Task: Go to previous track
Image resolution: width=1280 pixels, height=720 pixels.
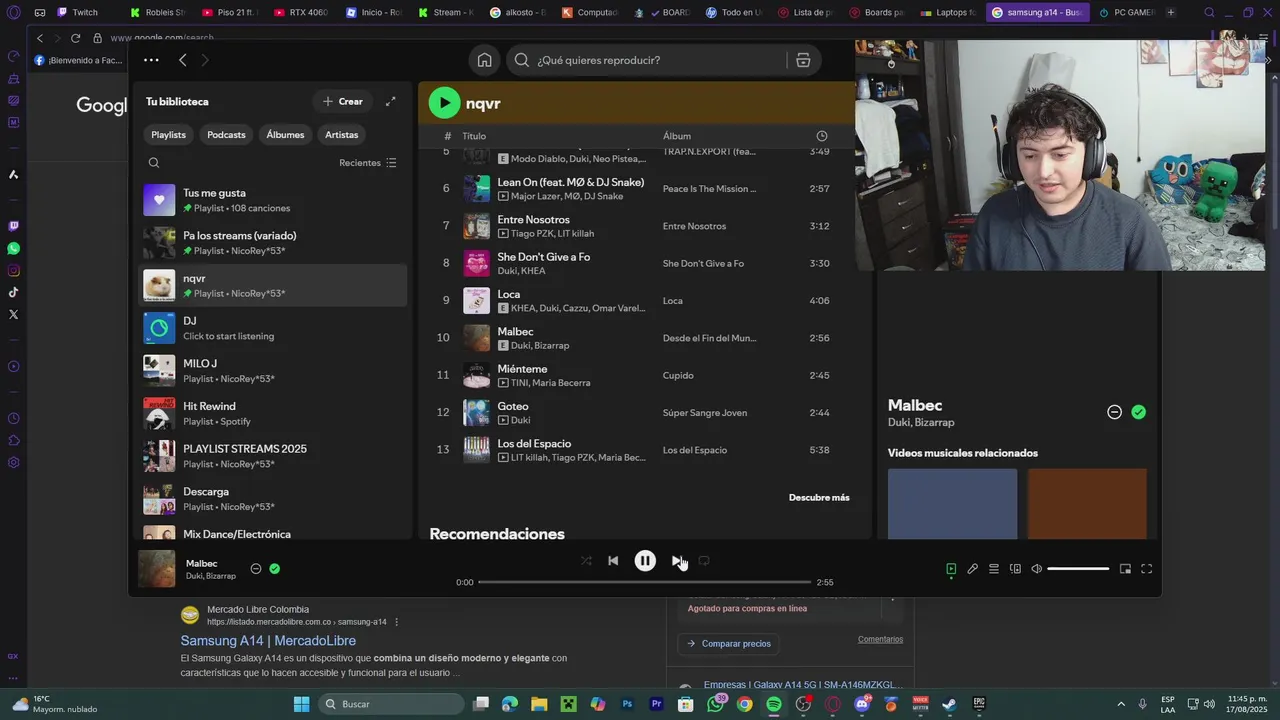Action: coord(613,561)
